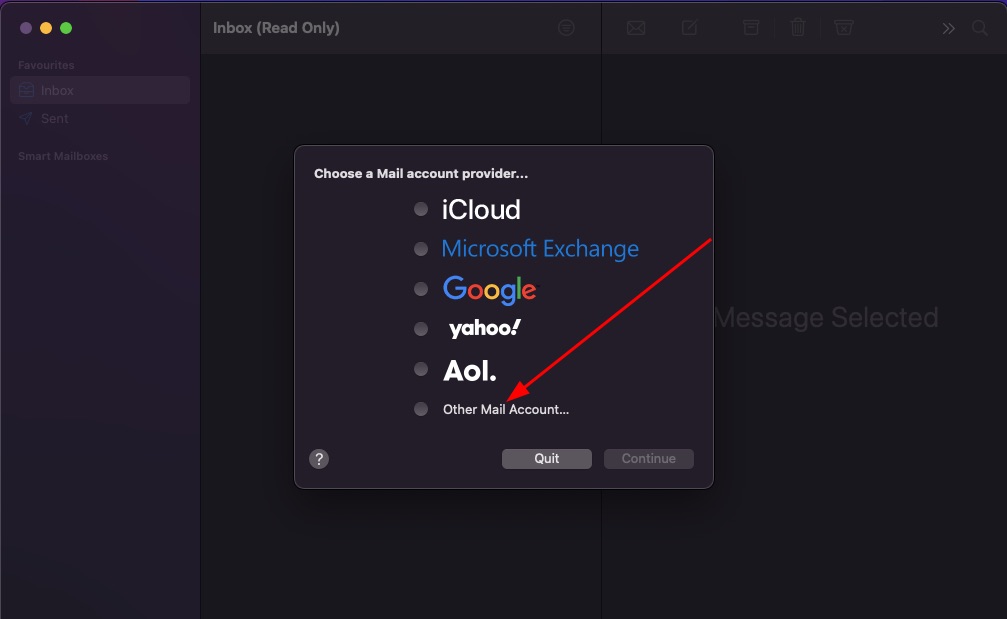Select the Microsoft Exchange radio button

coord(421,249)
